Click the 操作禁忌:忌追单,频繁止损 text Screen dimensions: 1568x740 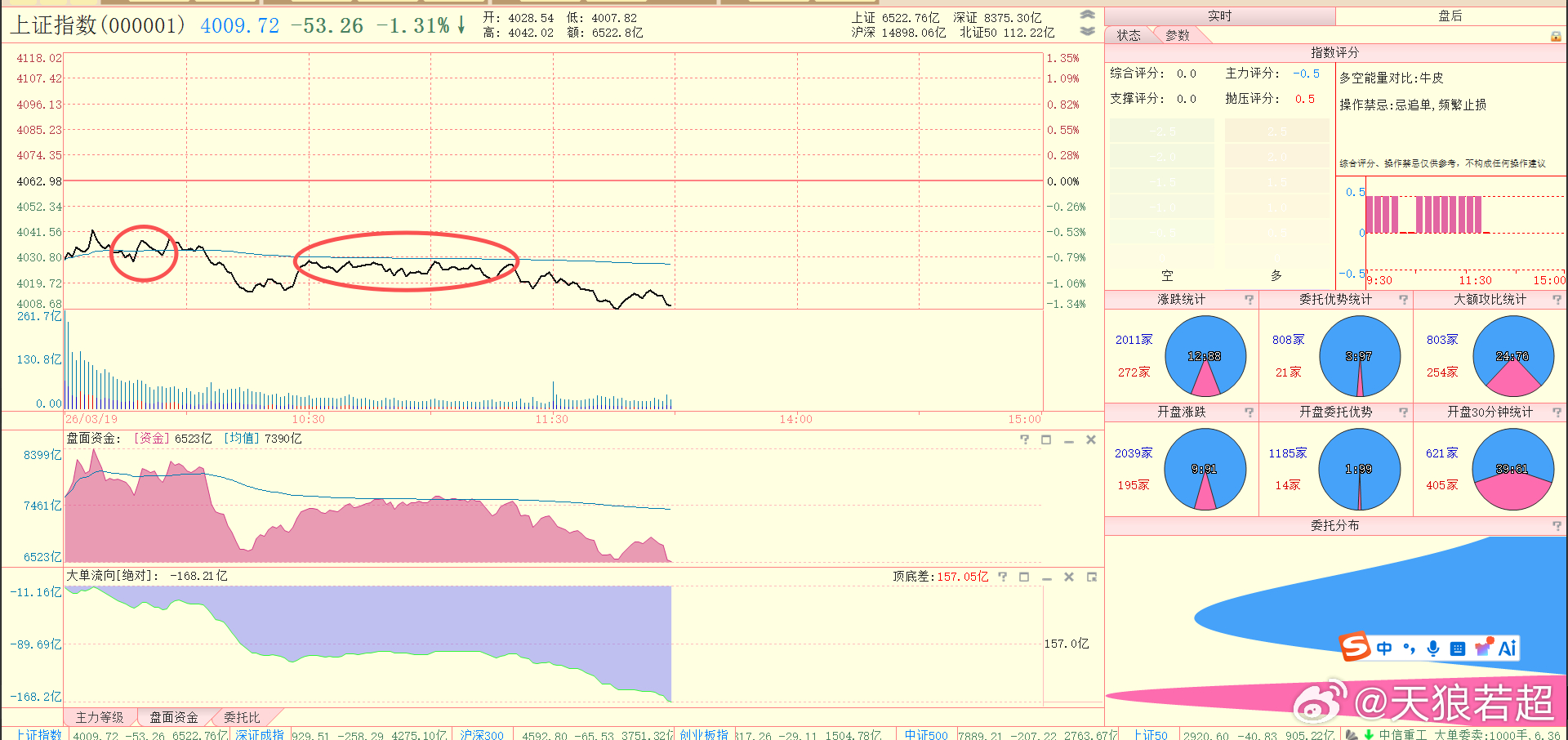1413,105
